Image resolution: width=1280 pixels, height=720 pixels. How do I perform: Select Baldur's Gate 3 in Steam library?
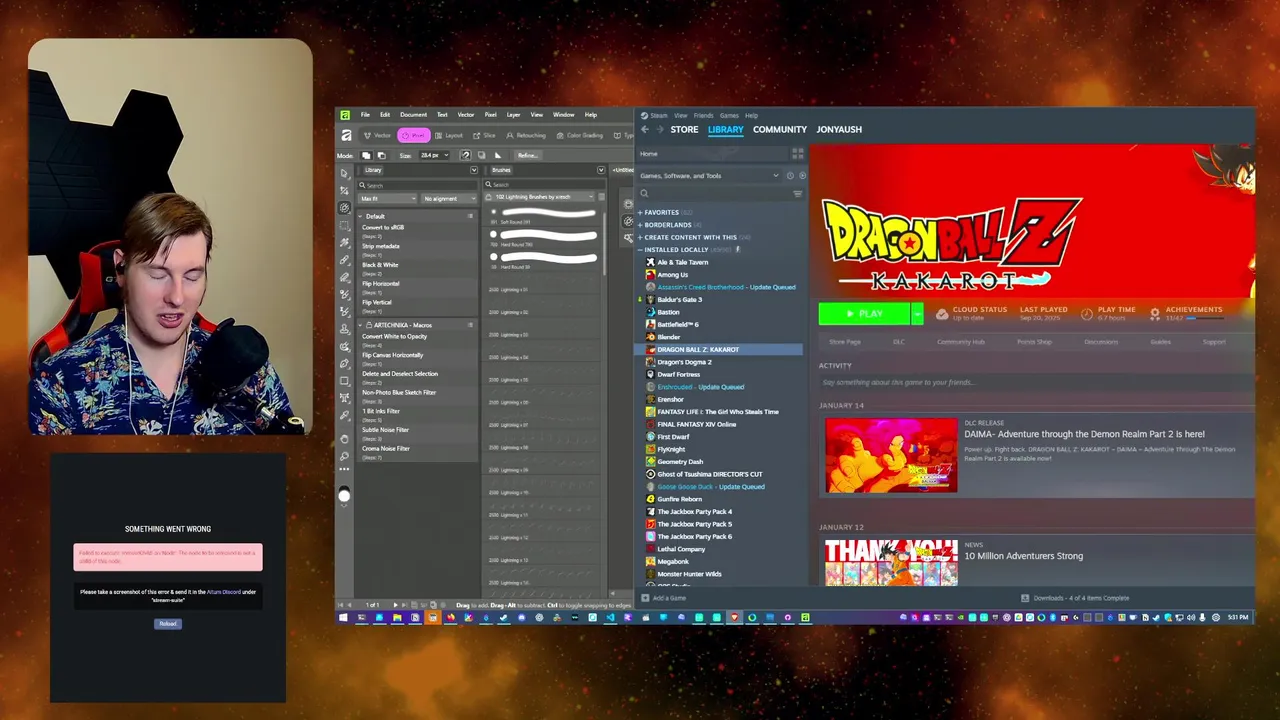(x=680, y=299)
